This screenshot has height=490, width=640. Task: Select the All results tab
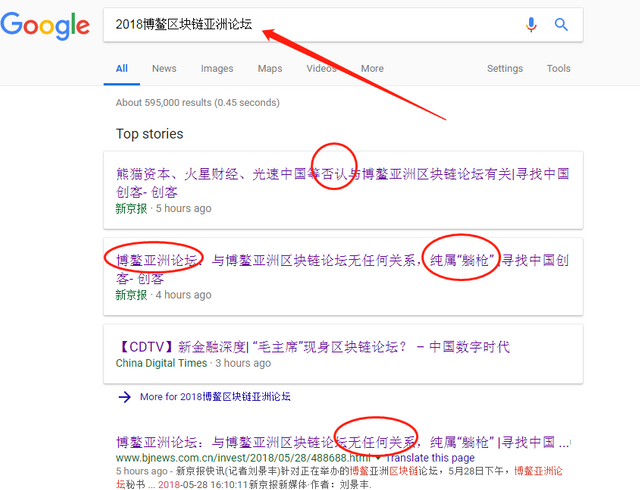tap(122, 69)
